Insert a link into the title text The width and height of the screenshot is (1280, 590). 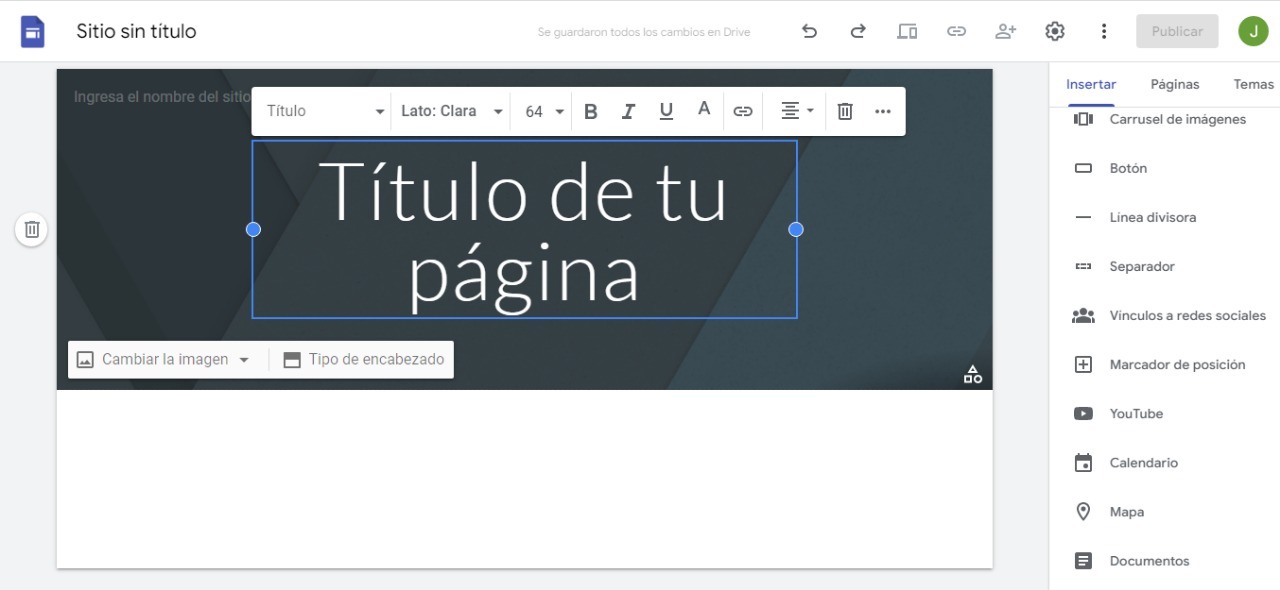(743, 111)
